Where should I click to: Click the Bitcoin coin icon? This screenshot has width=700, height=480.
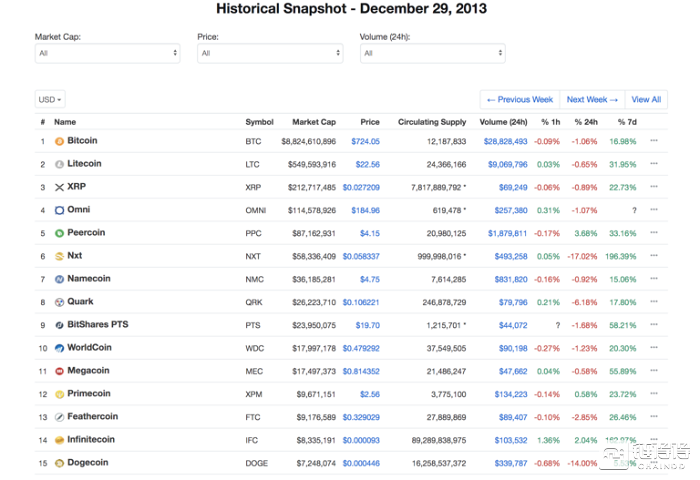pos(59,142)
